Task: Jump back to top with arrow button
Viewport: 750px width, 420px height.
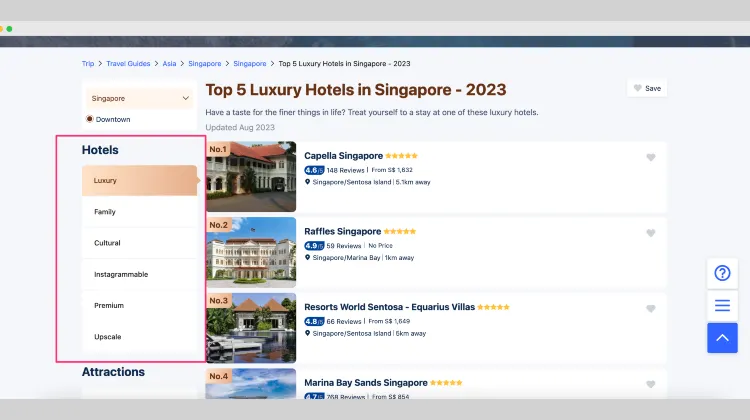Action: click(722, 338)
